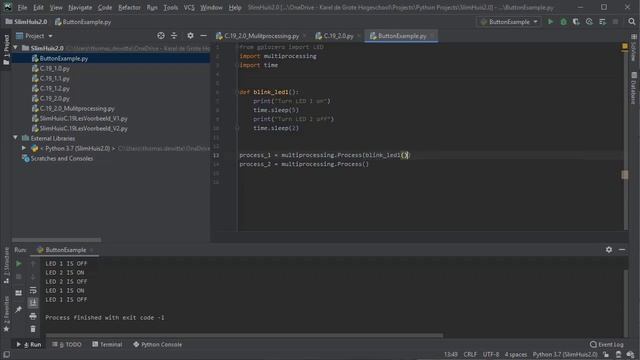
Task: Open the concurrency diagram run icon
Action: [602, 22]
